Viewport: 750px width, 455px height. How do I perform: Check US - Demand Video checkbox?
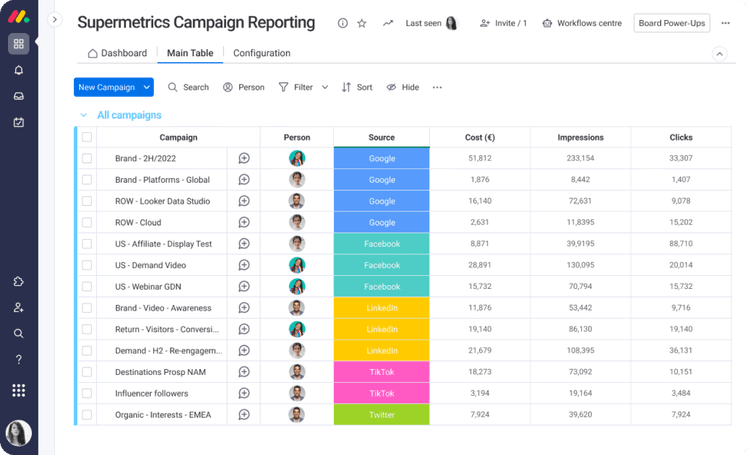click(87, 265)
